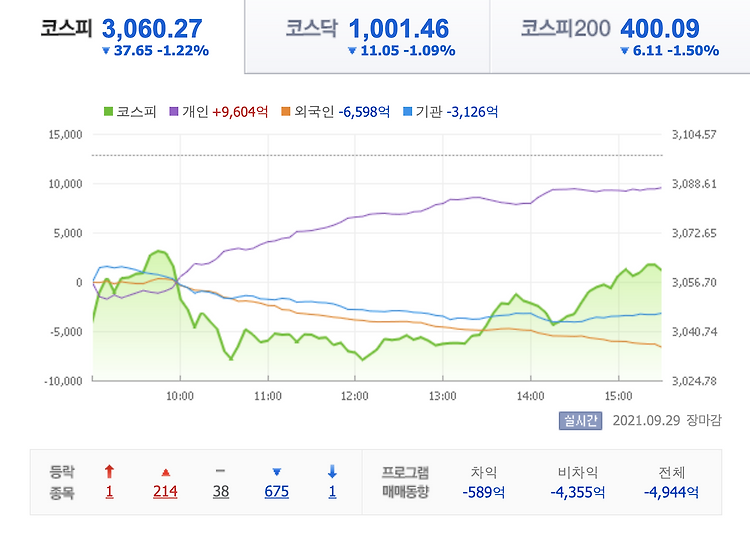Click the 개인 net value +9,604억

click(240, 112)
